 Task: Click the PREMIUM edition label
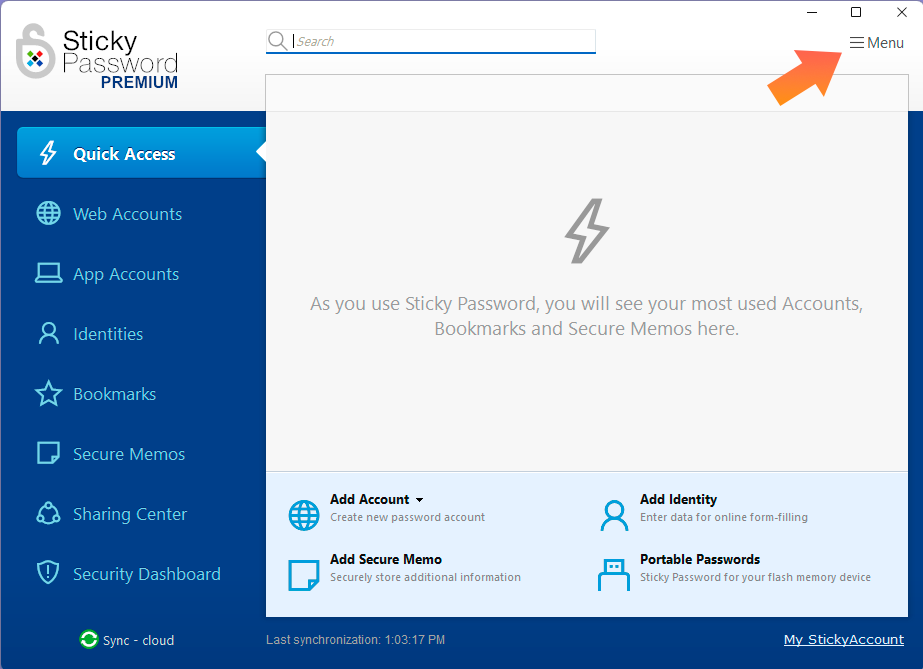pos(139,82)
